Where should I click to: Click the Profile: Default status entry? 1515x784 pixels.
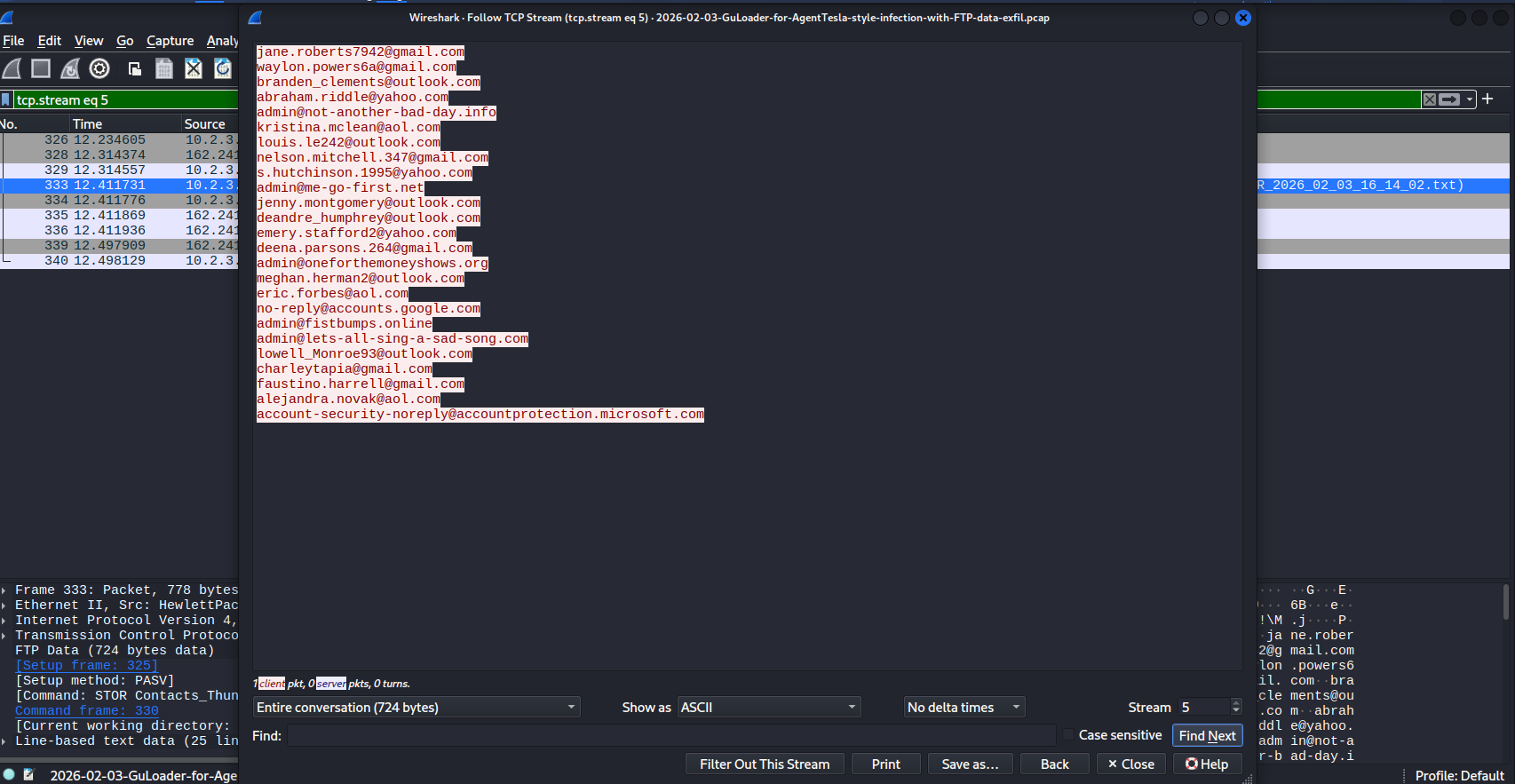[x=1459, y=775]
